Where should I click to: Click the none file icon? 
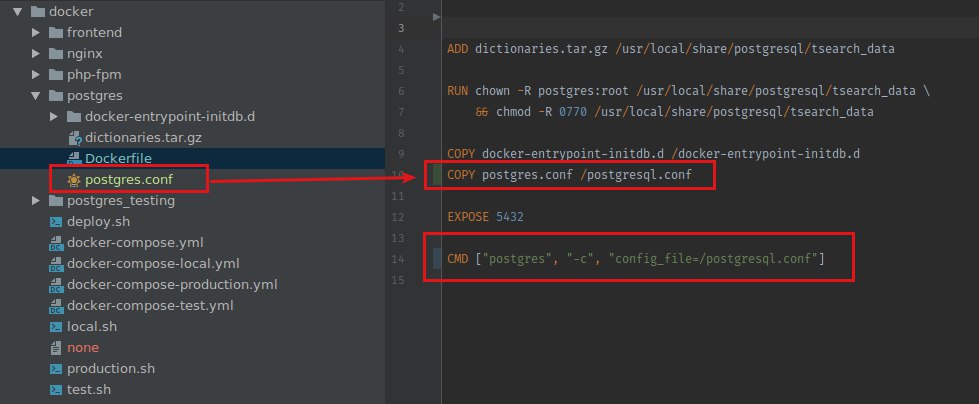point(56,348)
